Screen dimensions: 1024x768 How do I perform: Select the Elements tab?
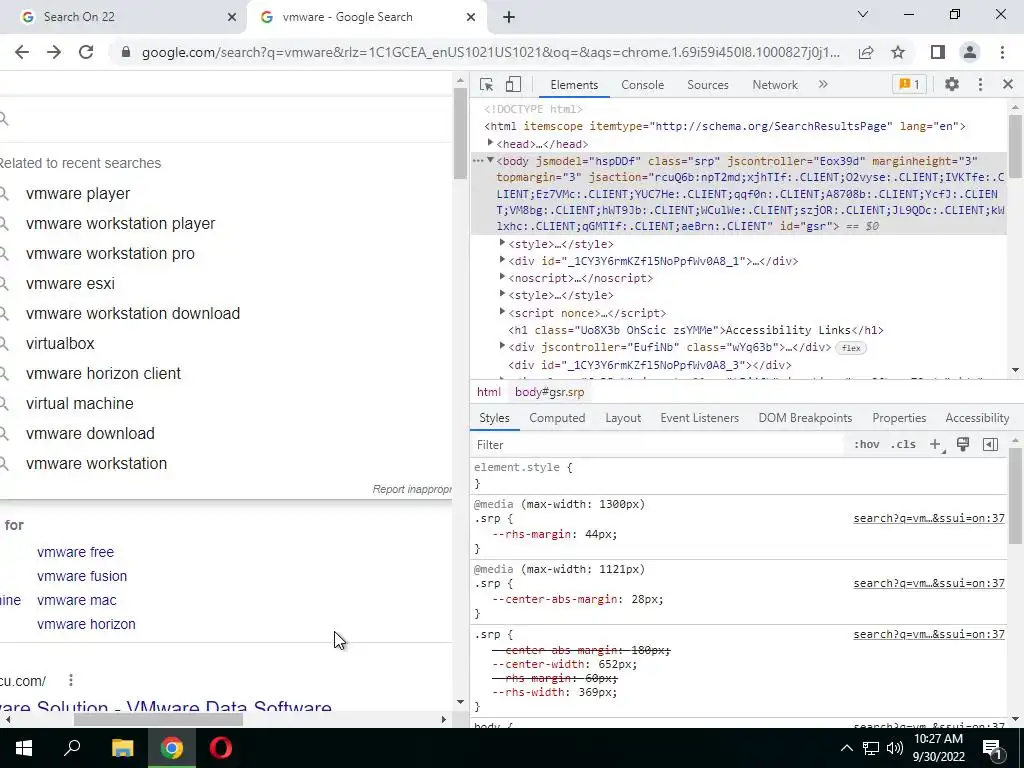[x=573, y=85]
